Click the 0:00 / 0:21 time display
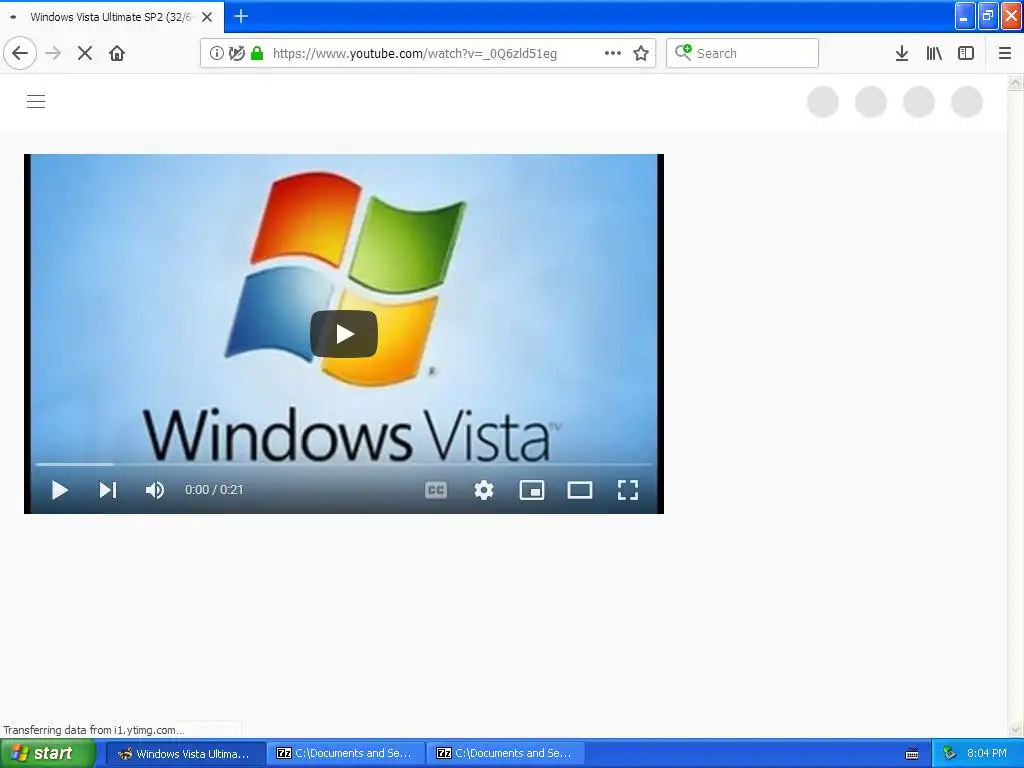1024x768 pixels. point(214,490)
